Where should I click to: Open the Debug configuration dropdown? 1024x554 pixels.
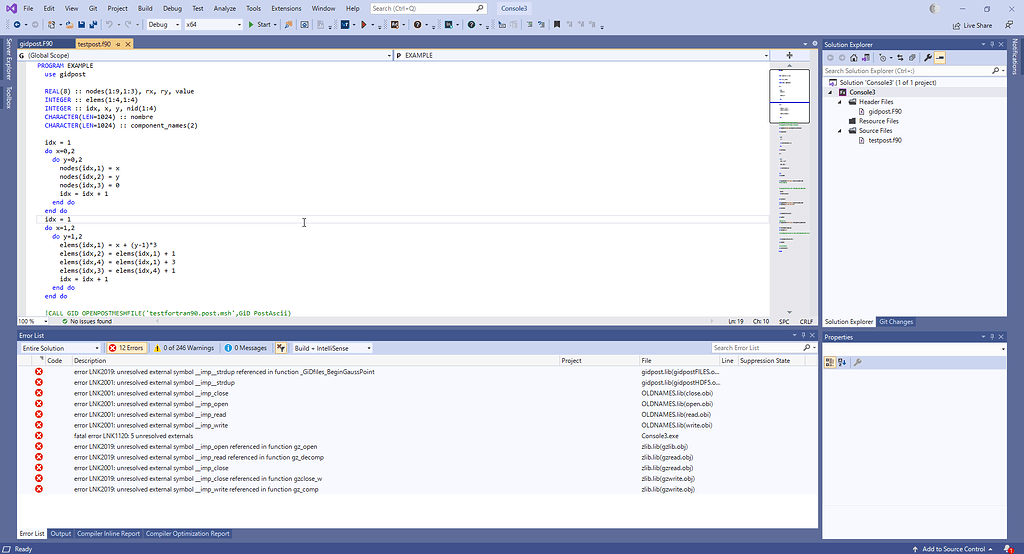click(162, 24)
